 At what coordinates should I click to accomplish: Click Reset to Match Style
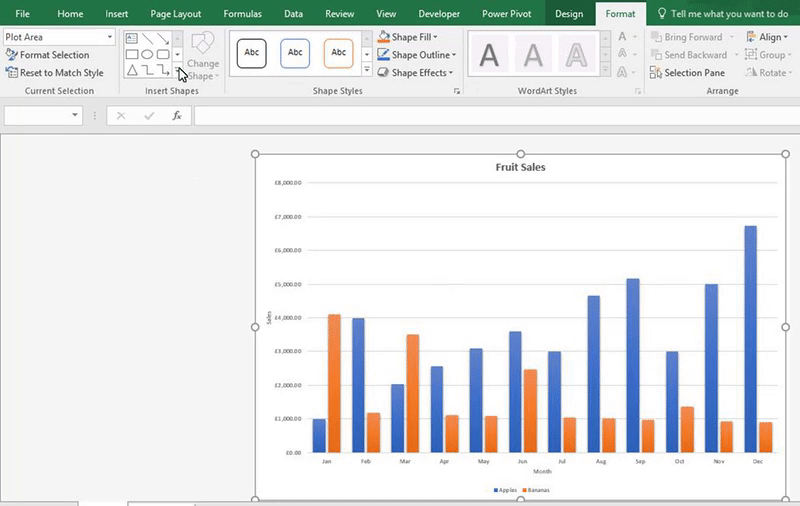61,73
